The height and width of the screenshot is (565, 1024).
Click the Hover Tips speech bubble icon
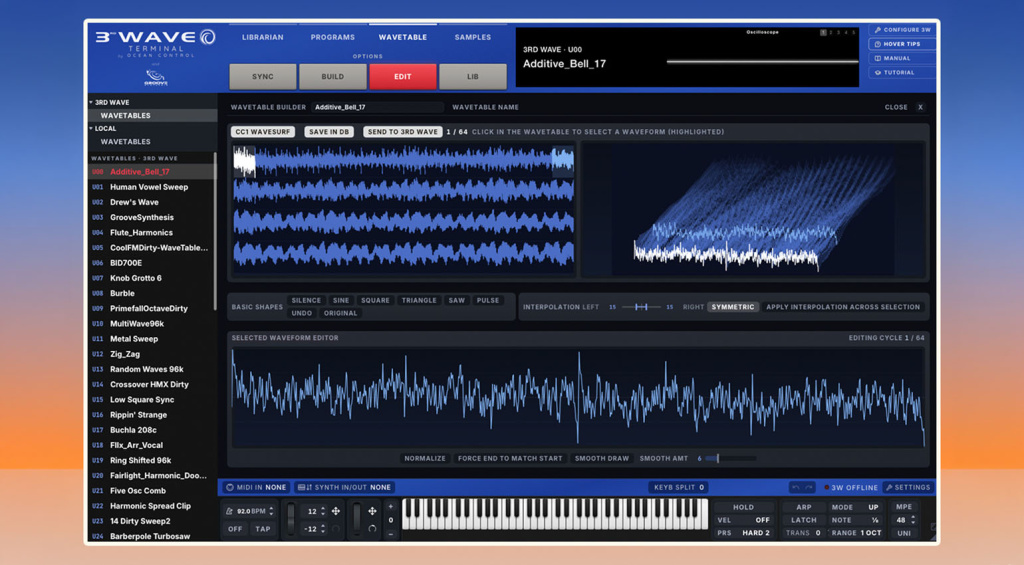pos(878,44)
